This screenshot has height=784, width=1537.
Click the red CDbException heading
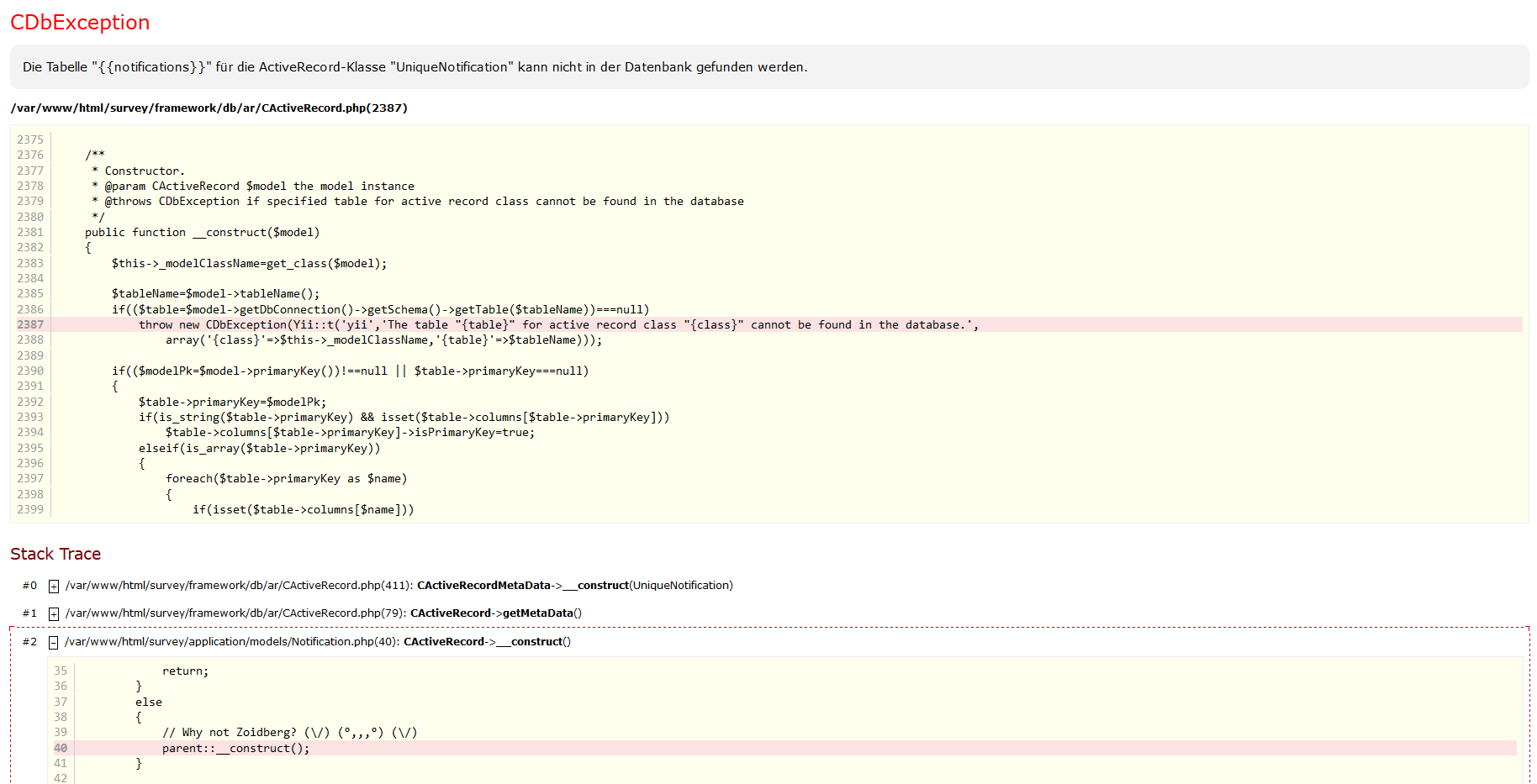80,23
